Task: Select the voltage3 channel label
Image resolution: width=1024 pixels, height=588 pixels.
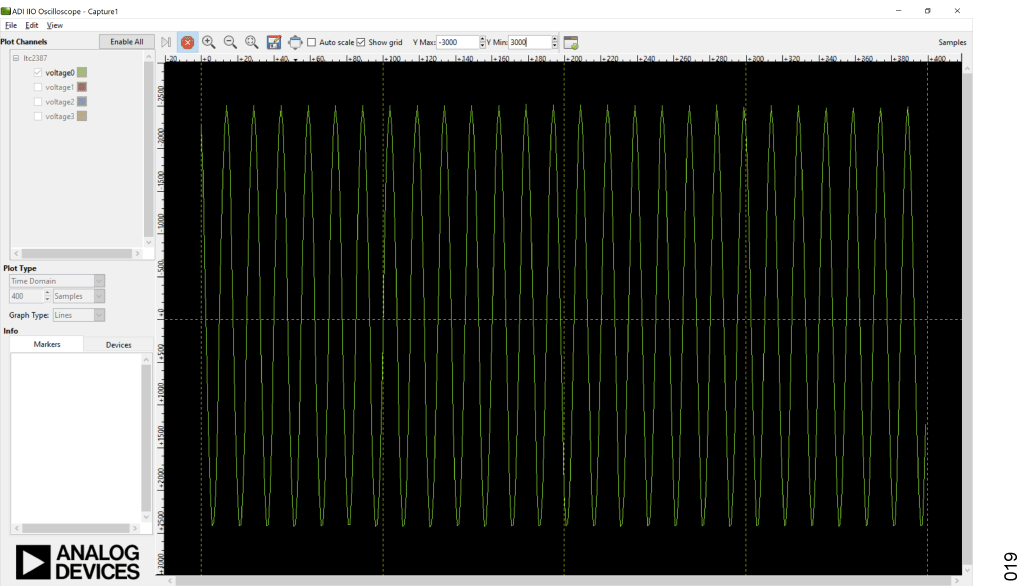Action: coord(59,116)
